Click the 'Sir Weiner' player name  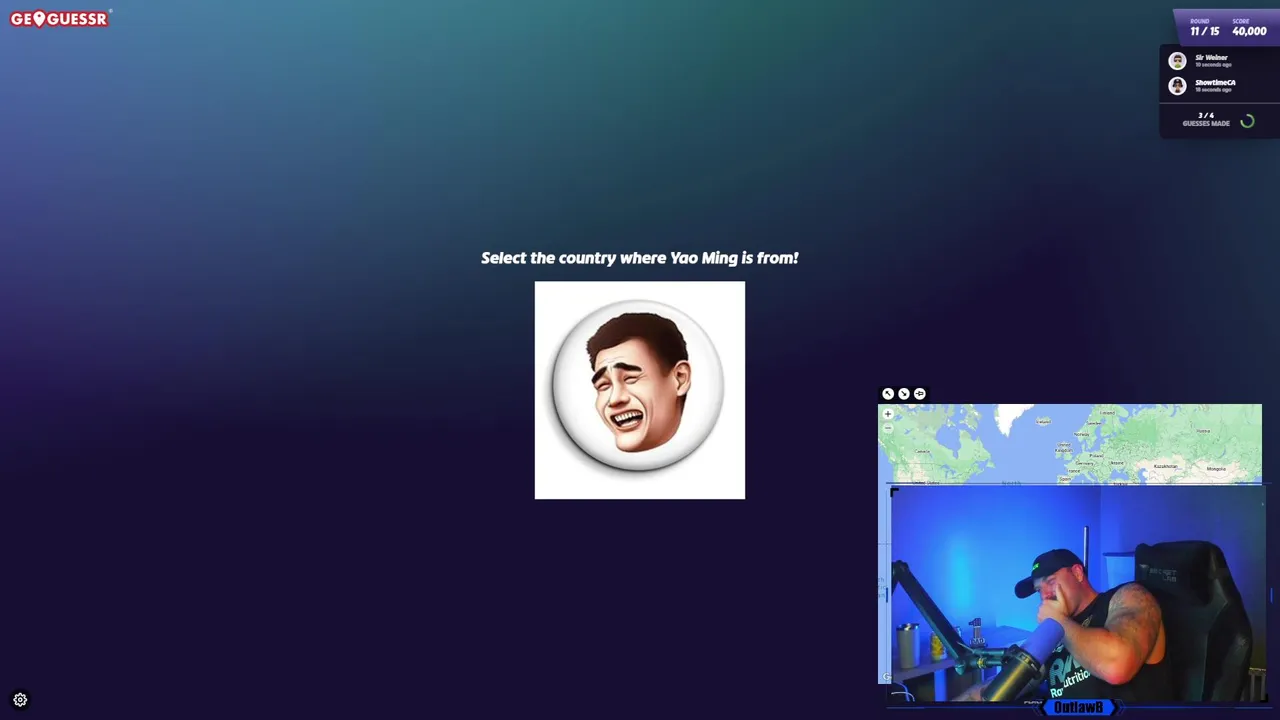(x=1211, y=57)
